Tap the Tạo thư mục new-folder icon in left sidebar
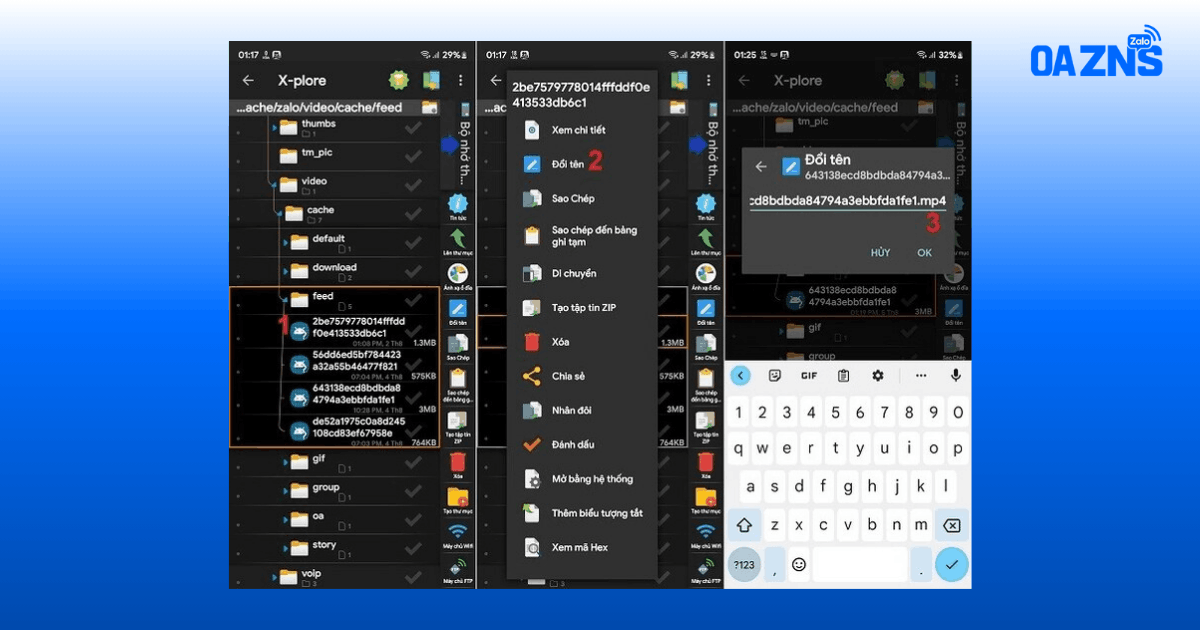1200x630 pixels. [458, 496]
